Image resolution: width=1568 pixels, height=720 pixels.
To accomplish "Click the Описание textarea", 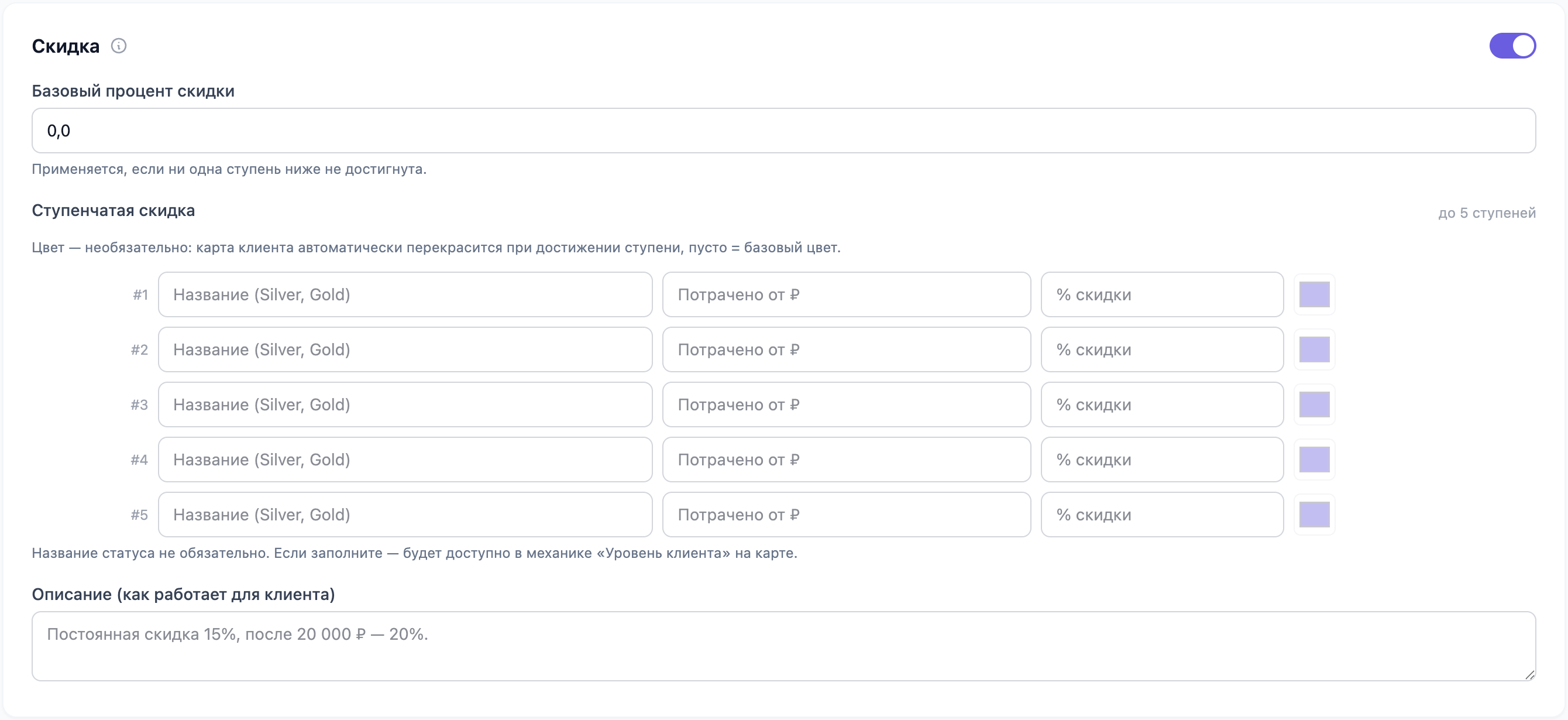I will point(784,646).
